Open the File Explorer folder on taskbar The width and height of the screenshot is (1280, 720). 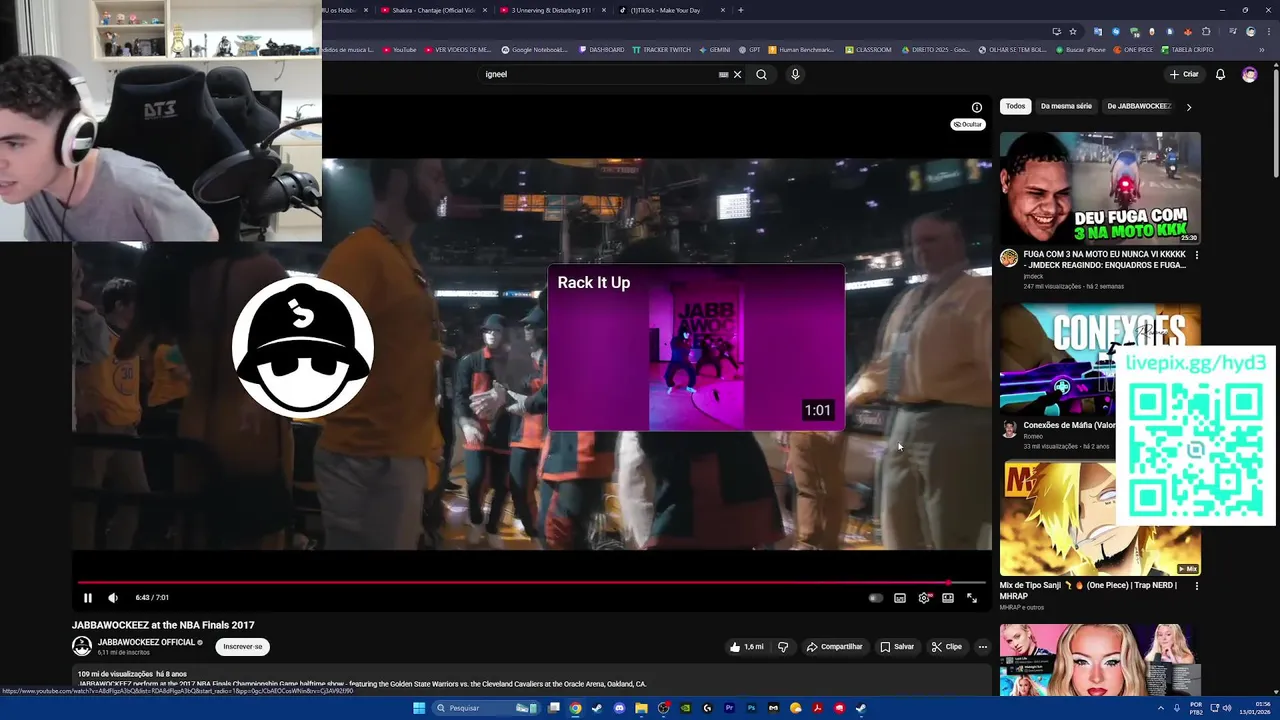click(x=641, y=708)
